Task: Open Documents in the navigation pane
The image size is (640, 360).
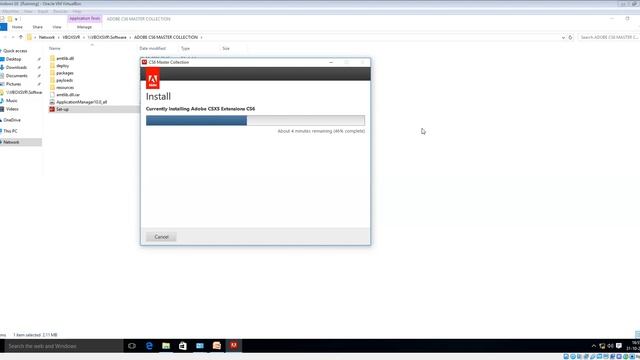Action: [x=17, y=76]
